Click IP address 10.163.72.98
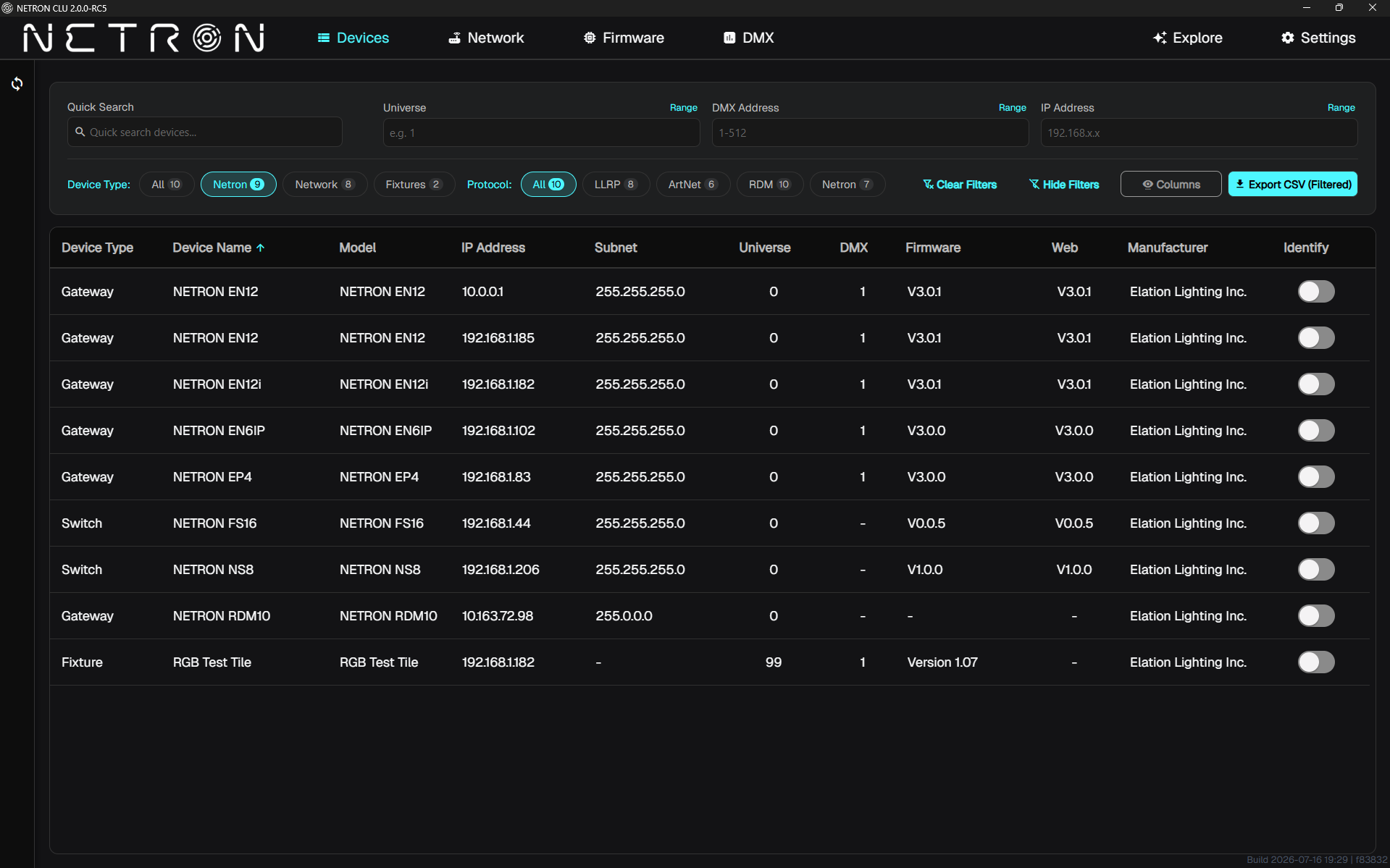Image resolution: width=1390 pixels, height=868 pixels. (x=498, y=616)
